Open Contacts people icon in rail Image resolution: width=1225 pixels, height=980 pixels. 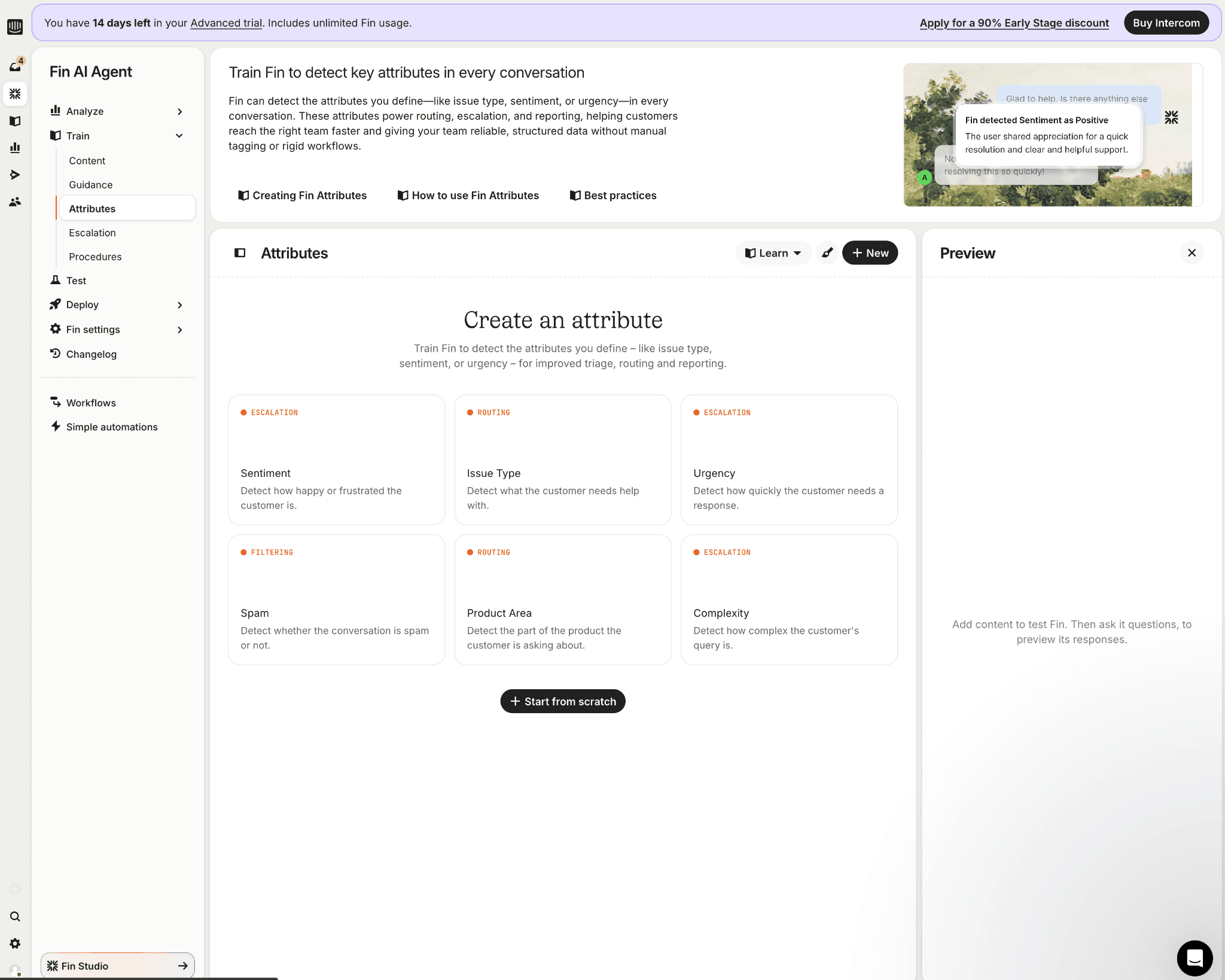(x=15, y=202)
